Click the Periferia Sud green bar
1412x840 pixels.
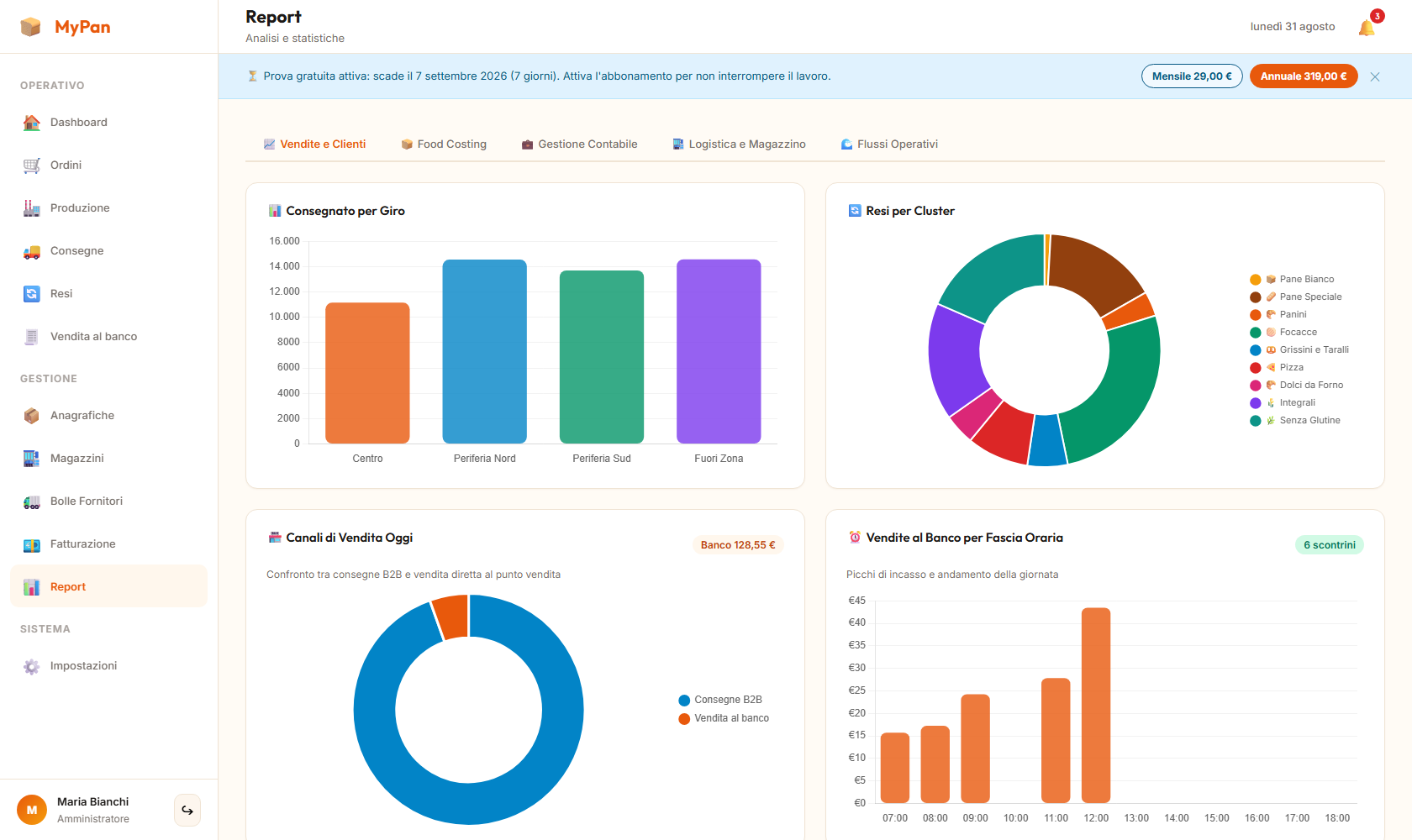(602, 357)
